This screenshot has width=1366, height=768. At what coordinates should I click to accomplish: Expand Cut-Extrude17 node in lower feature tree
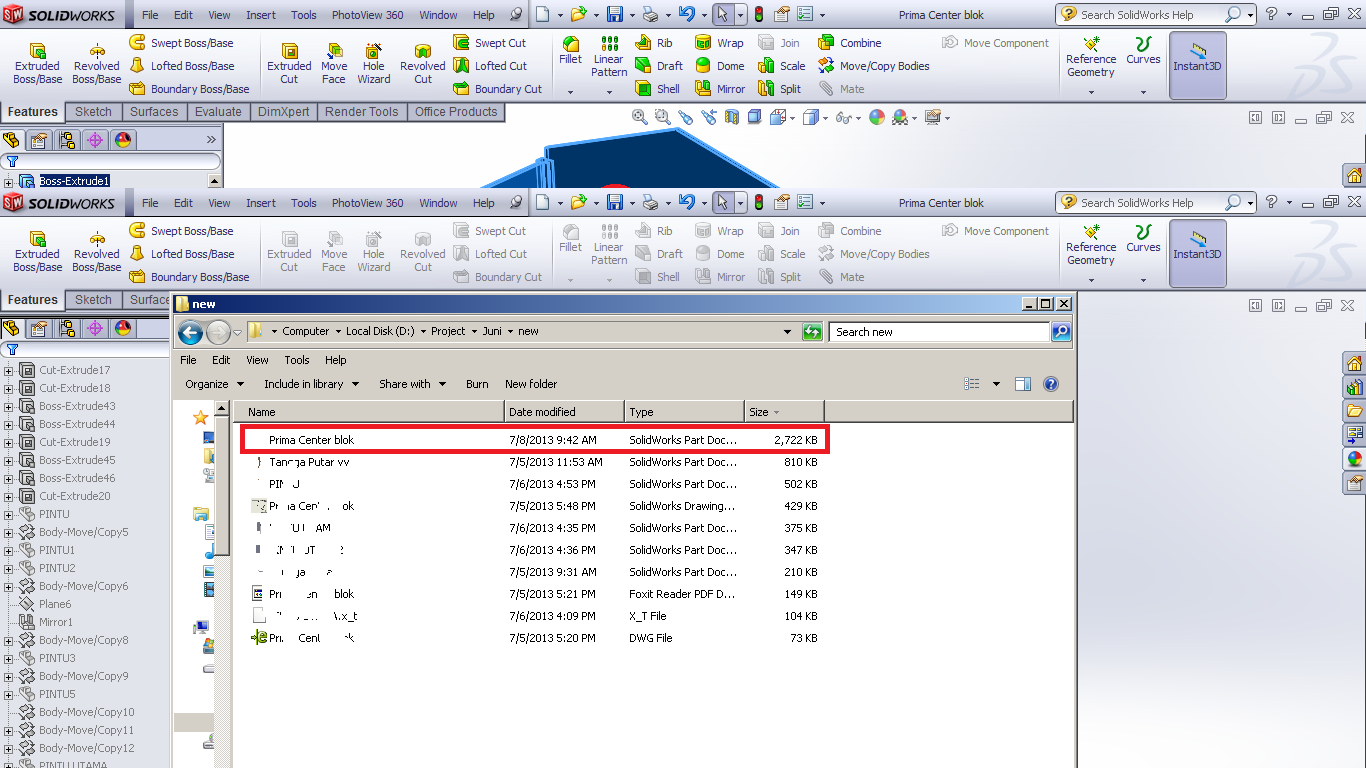(x=9, y=371)
